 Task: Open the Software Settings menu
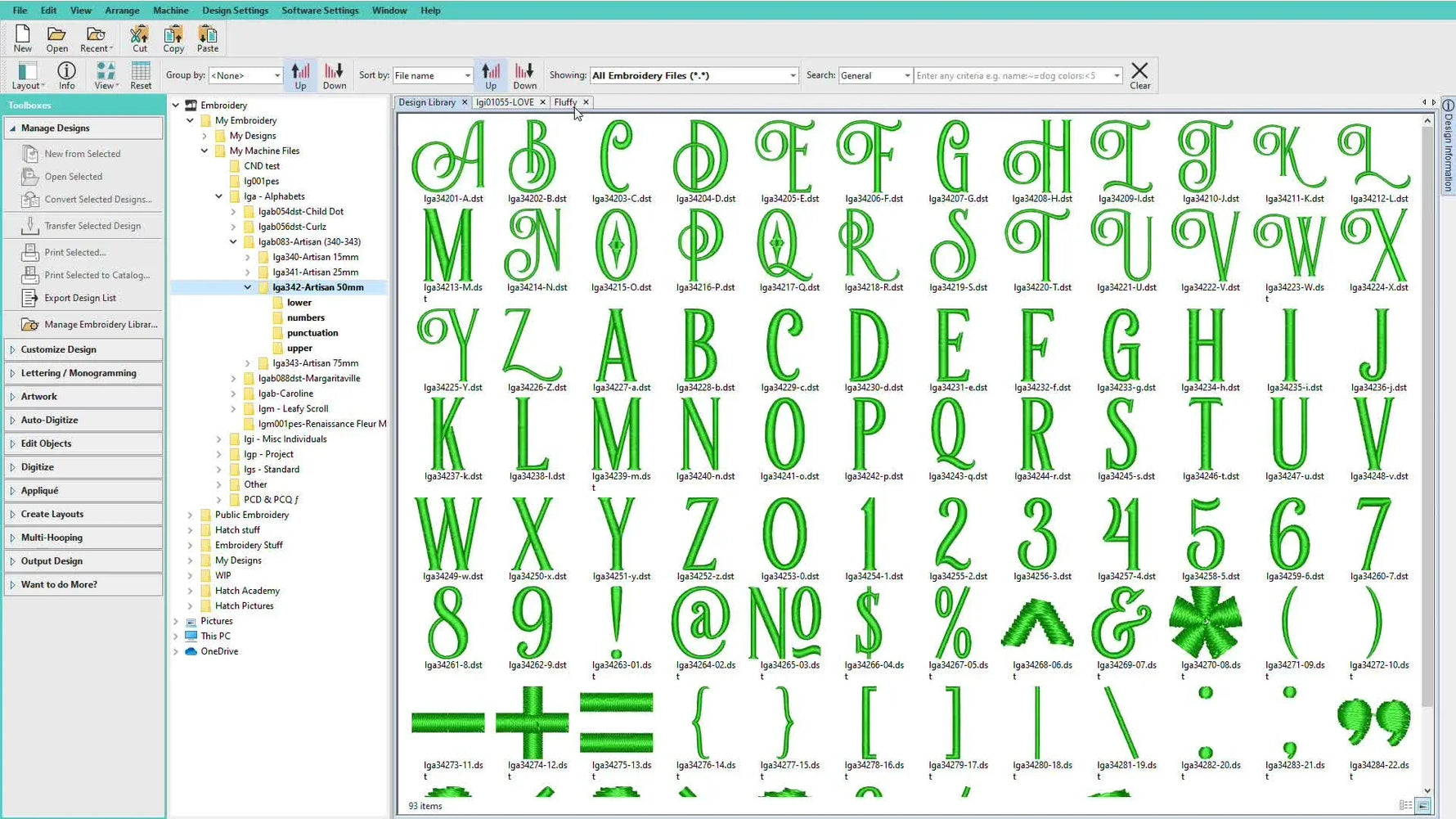(320, 11)
